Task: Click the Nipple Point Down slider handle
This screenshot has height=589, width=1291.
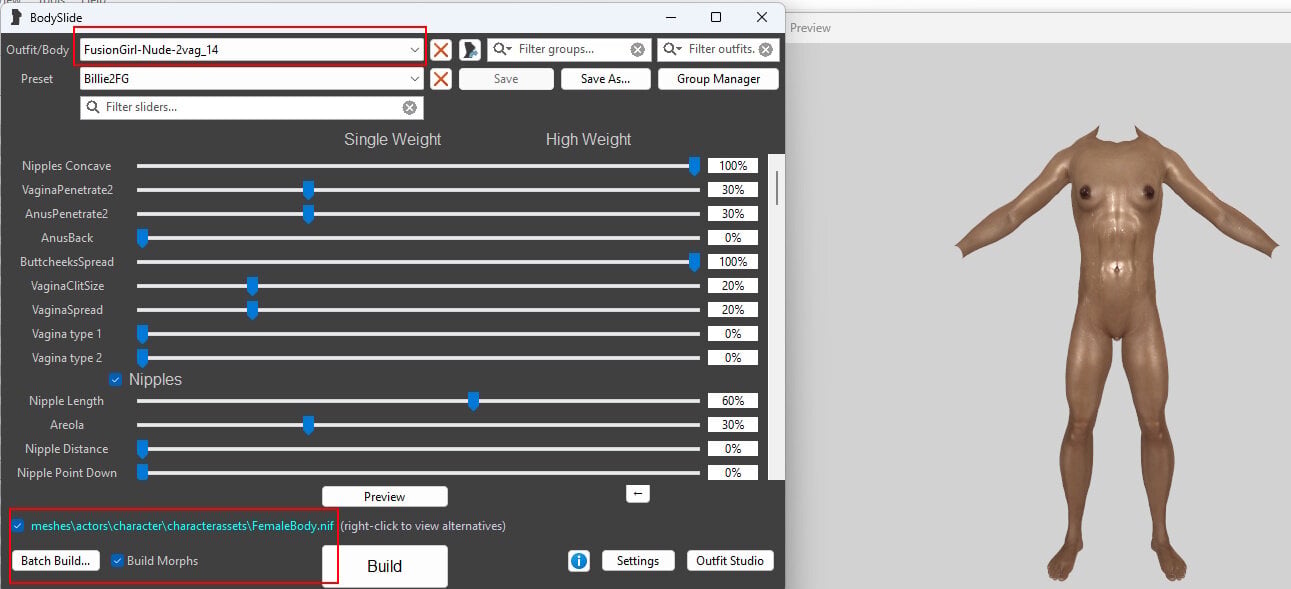Action: 142,473
